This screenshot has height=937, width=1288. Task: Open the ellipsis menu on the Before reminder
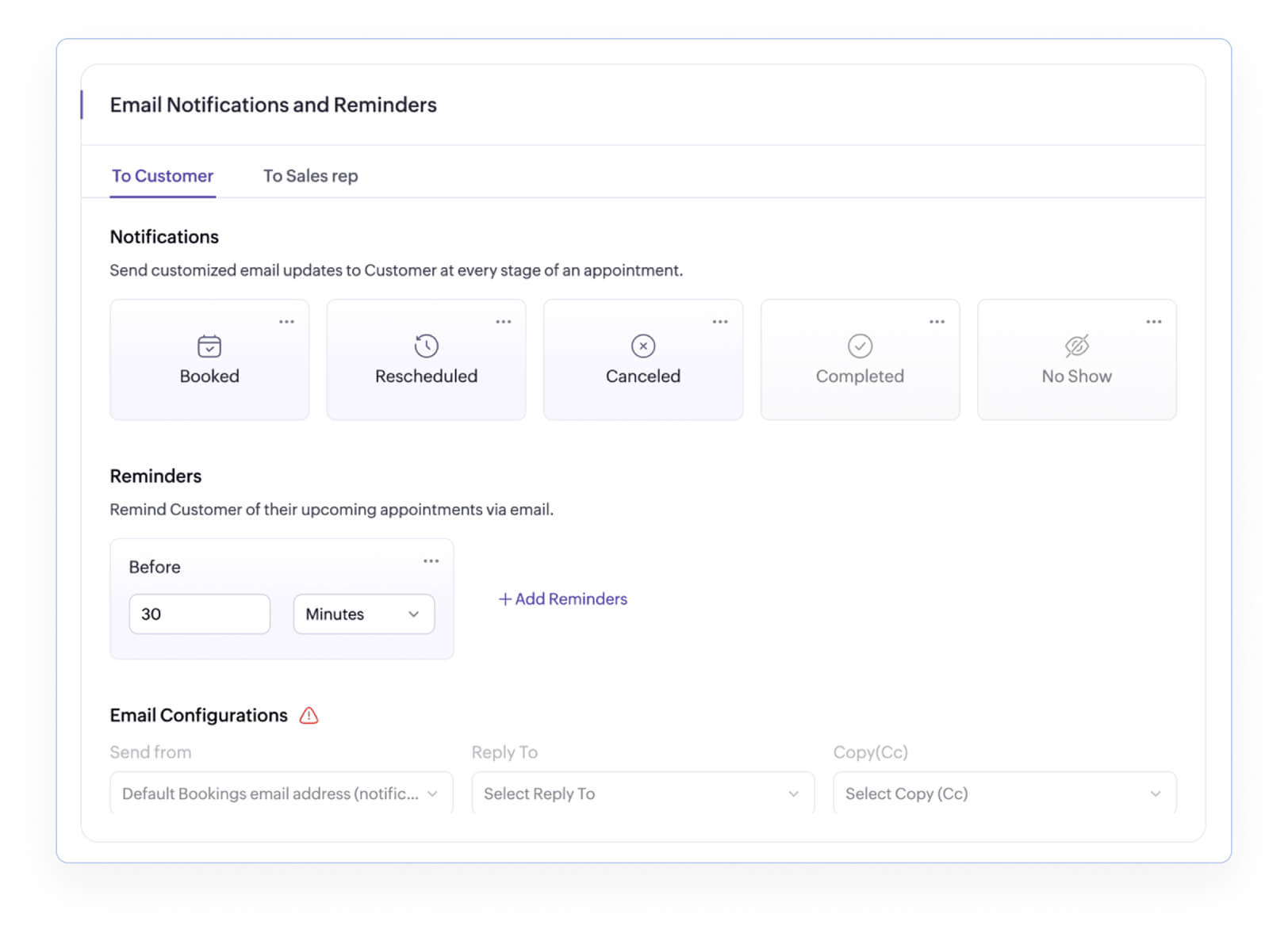(431, 560)
